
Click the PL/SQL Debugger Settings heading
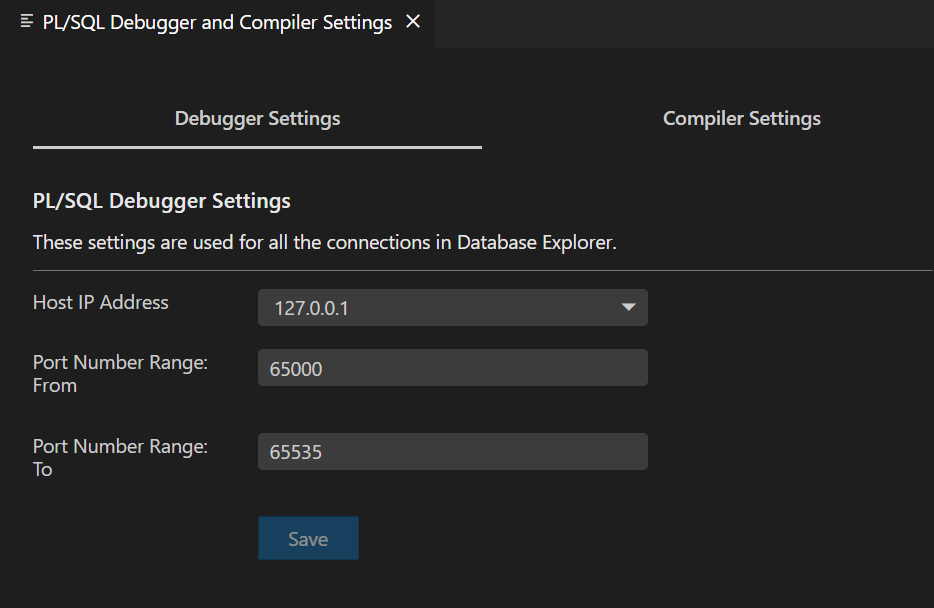161,200
